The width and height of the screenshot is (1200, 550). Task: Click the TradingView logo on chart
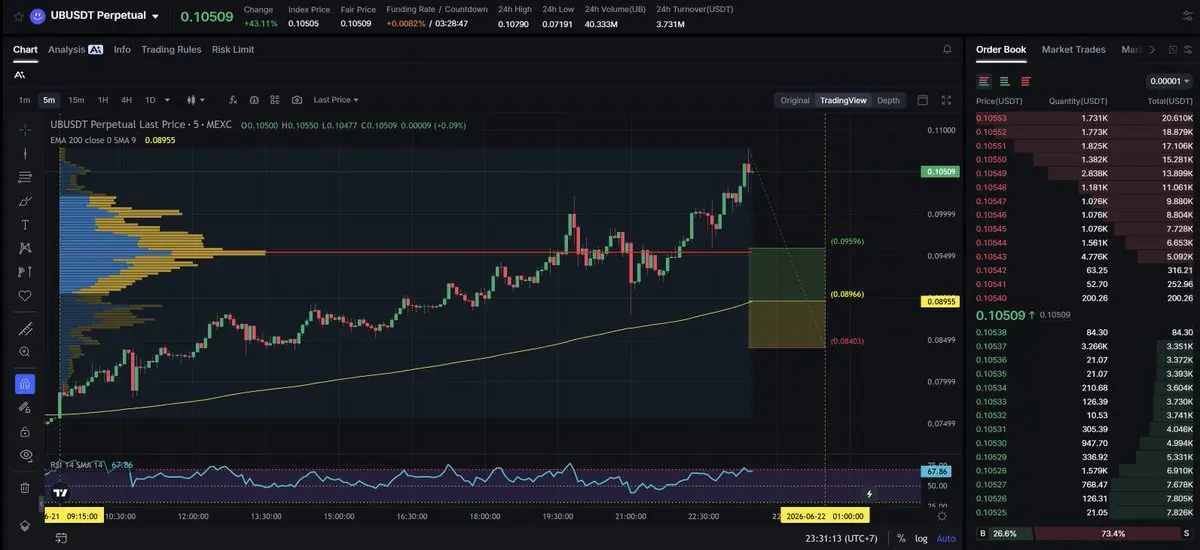coord(61,492)
